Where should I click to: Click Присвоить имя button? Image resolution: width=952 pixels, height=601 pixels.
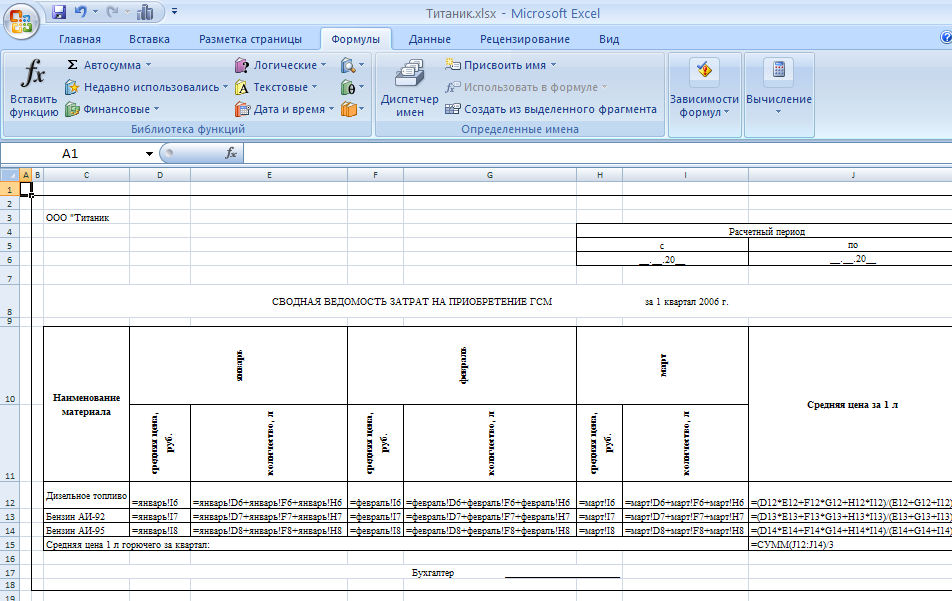[x=501, y=65]
